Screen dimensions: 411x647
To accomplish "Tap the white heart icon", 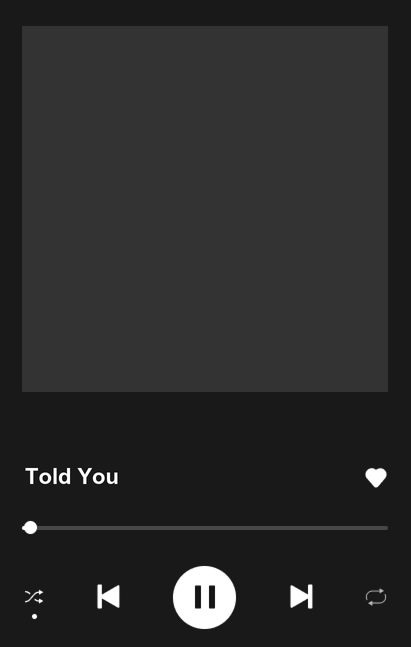I will (x=376, y=477).
